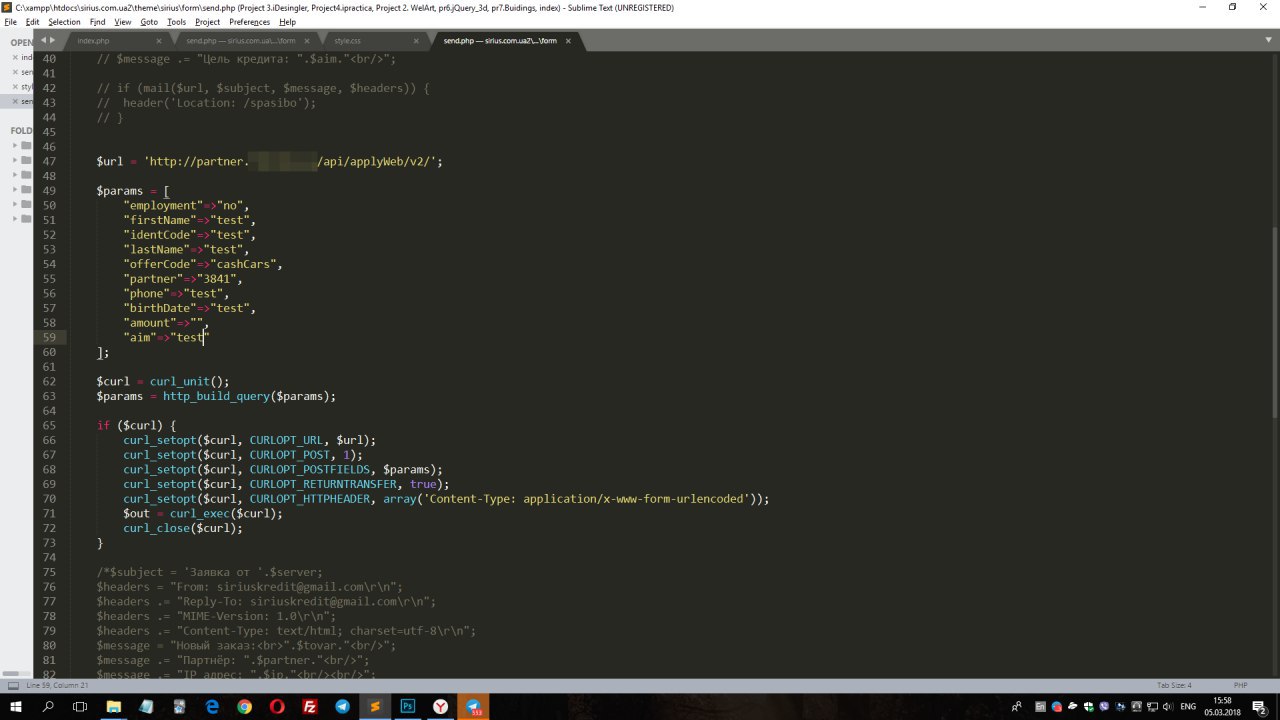This screenshot has height=720, width=1280.
Task: Open Opera browser from taskbar
Action: coord(277,706)
